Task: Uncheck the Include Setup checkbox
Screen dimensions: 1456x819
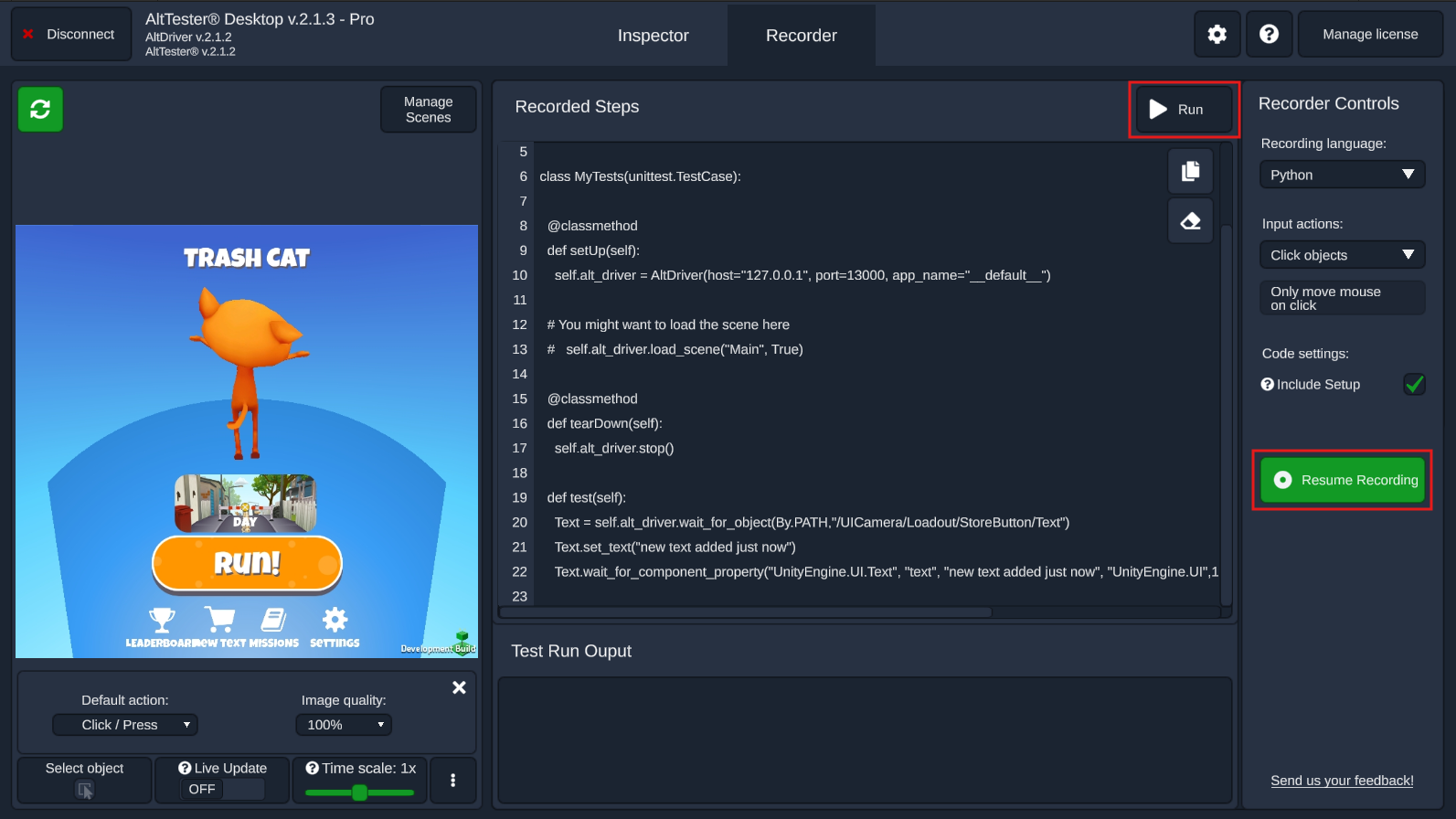Action: coord(1414,385)
